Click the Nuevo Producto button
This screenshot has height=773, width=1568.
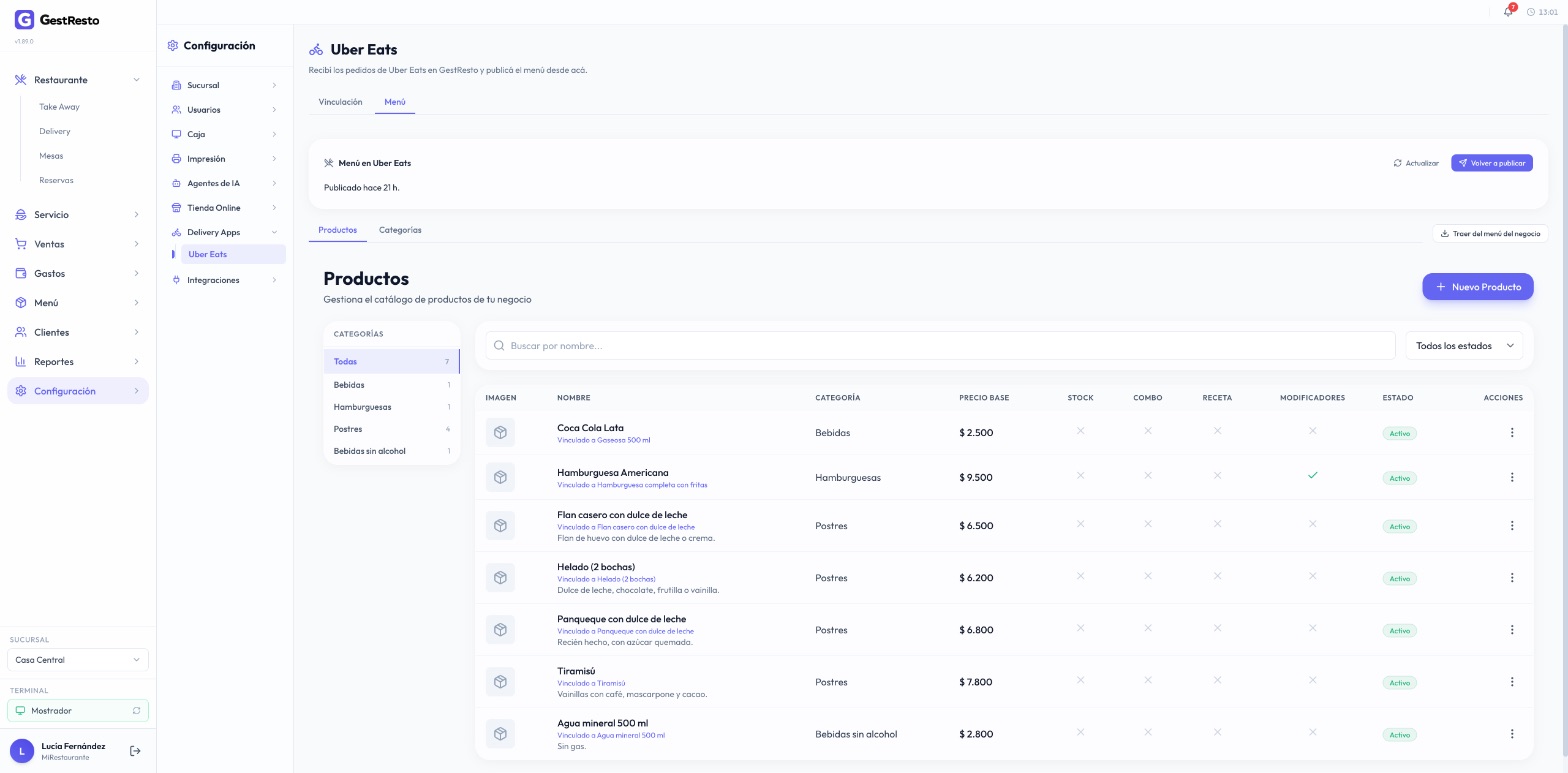click(1478, 287)
